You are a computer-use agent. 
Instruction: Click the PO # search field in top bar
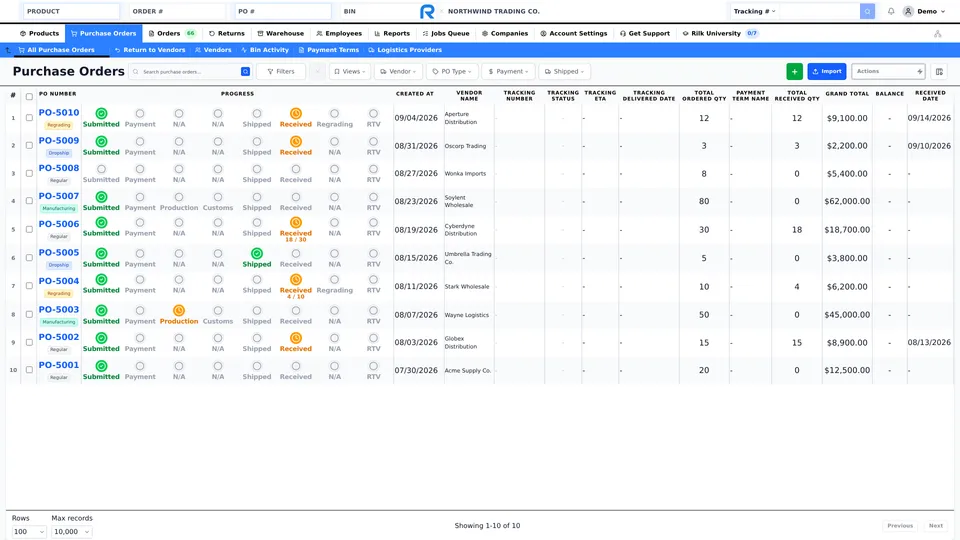283,11
